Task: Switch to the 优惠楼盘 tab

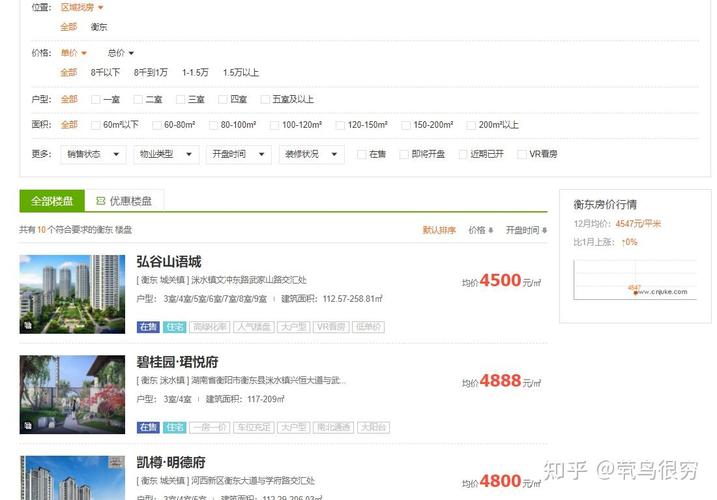Action: [124, 201]
